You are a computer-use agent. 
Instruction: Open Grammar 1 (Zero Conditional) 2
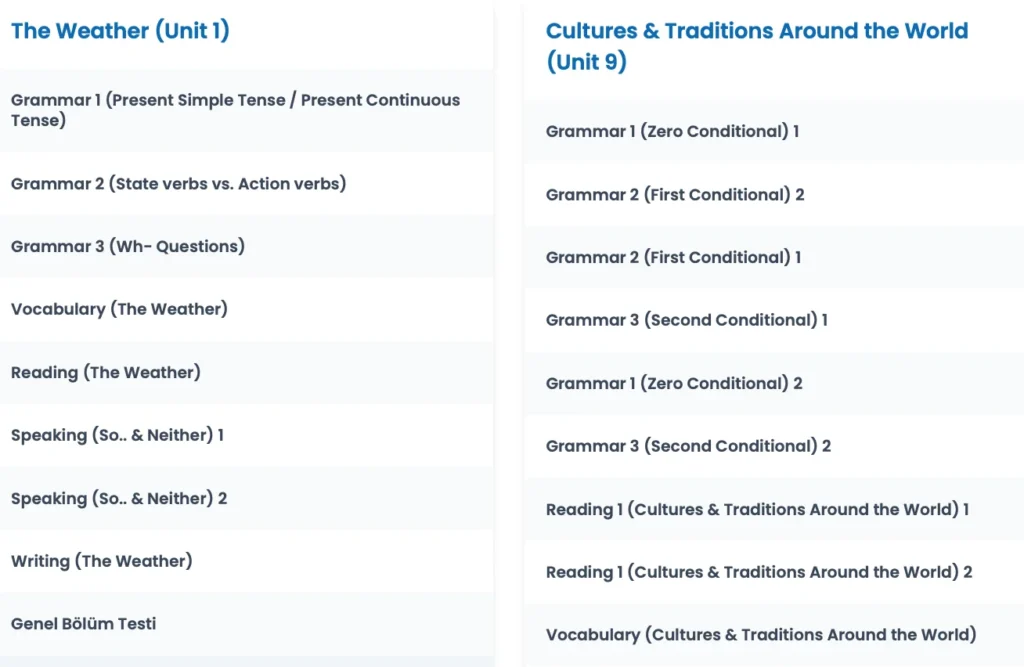coord(775,383)
